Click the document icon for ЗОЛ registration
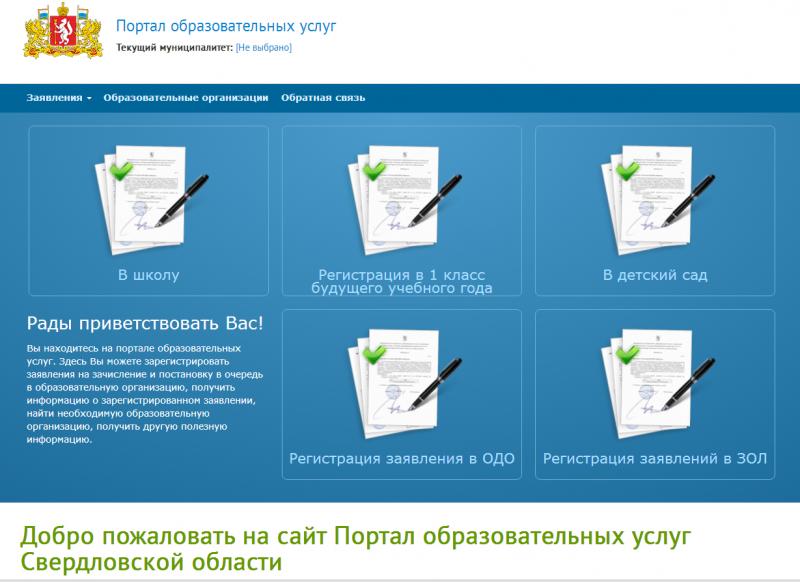The height and width of the screenshot is (582, 800). 655,380
